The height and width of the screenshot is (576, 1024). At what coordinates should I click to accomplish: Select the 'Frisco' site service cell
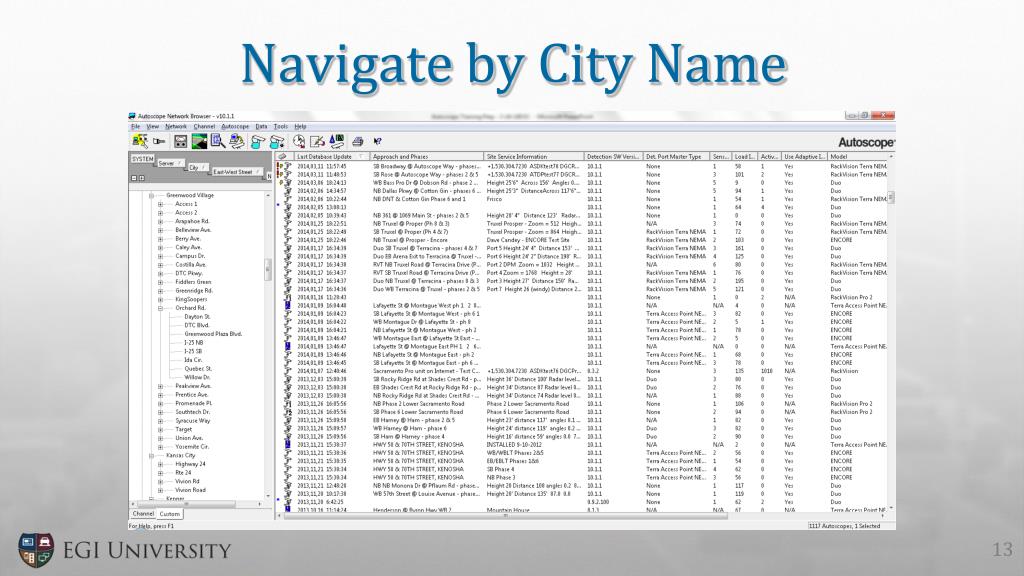coord(494,199)
